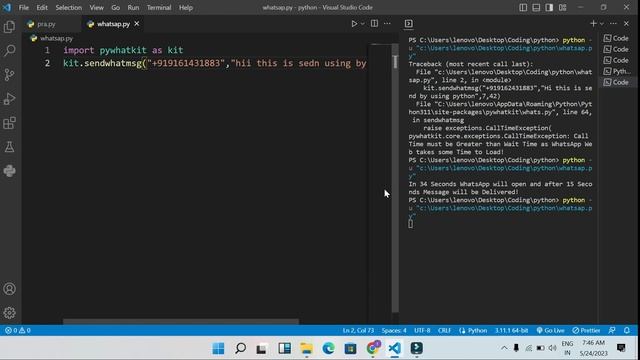
Task: Select the Pyth... terminal entry
Action: coord(617,71)
